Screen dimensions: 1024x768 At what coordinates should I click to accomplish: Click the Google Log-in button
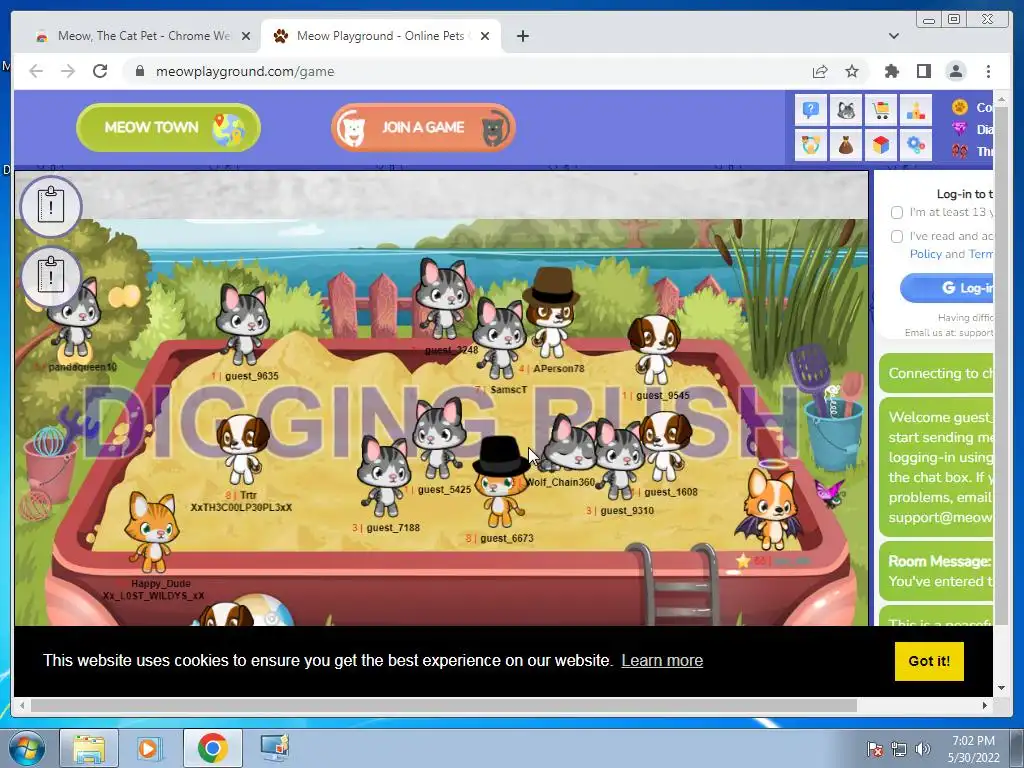point(947,288)
